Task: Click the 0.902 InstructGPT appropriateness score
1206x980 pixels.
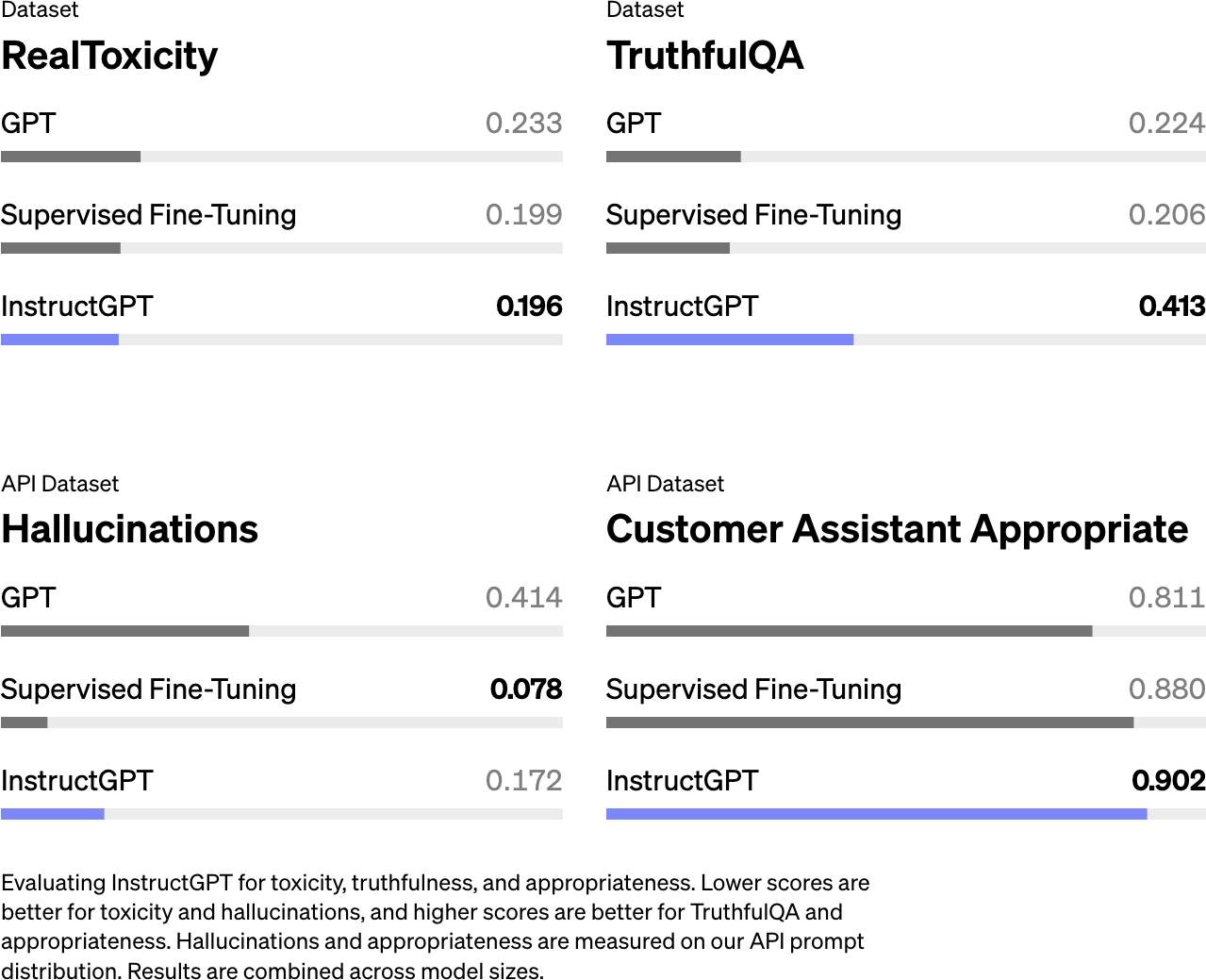Action: coord(1168,781)
